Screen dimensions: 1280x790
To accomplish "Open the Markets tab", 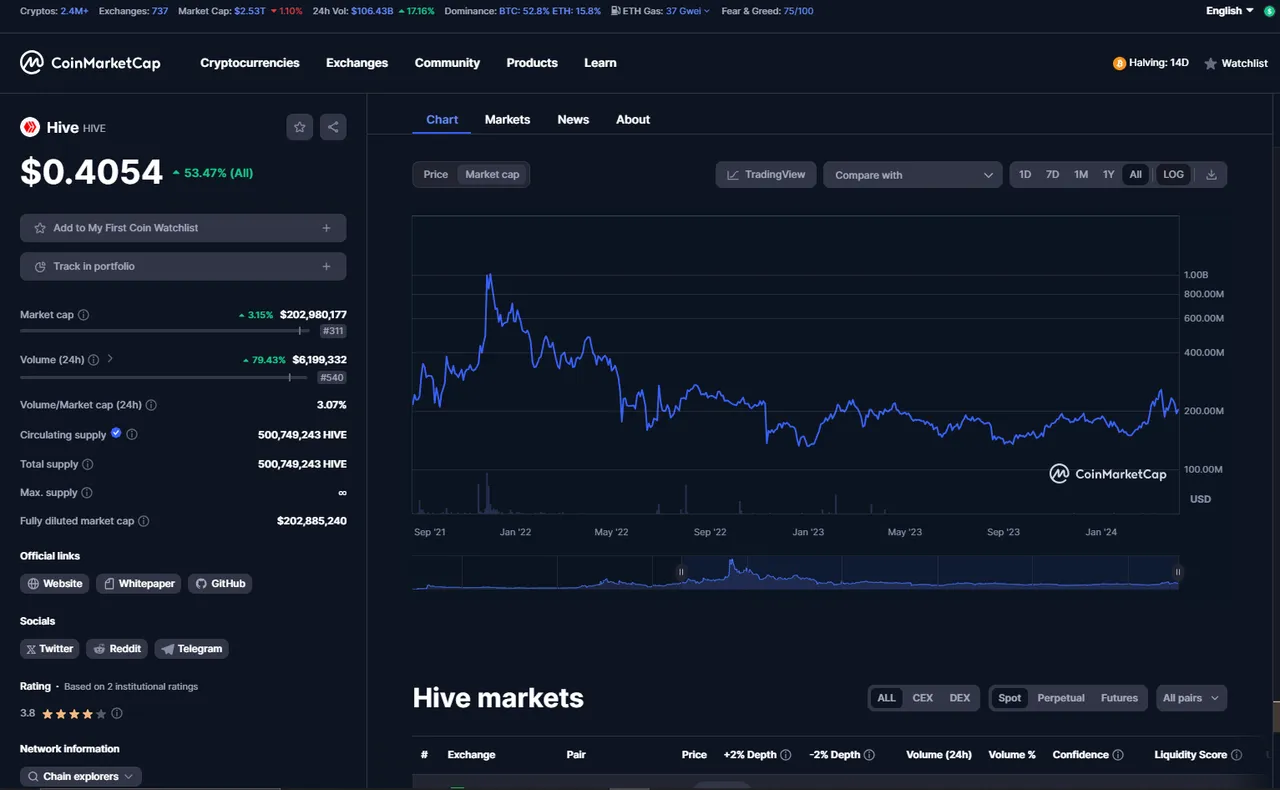I will 507,119.
